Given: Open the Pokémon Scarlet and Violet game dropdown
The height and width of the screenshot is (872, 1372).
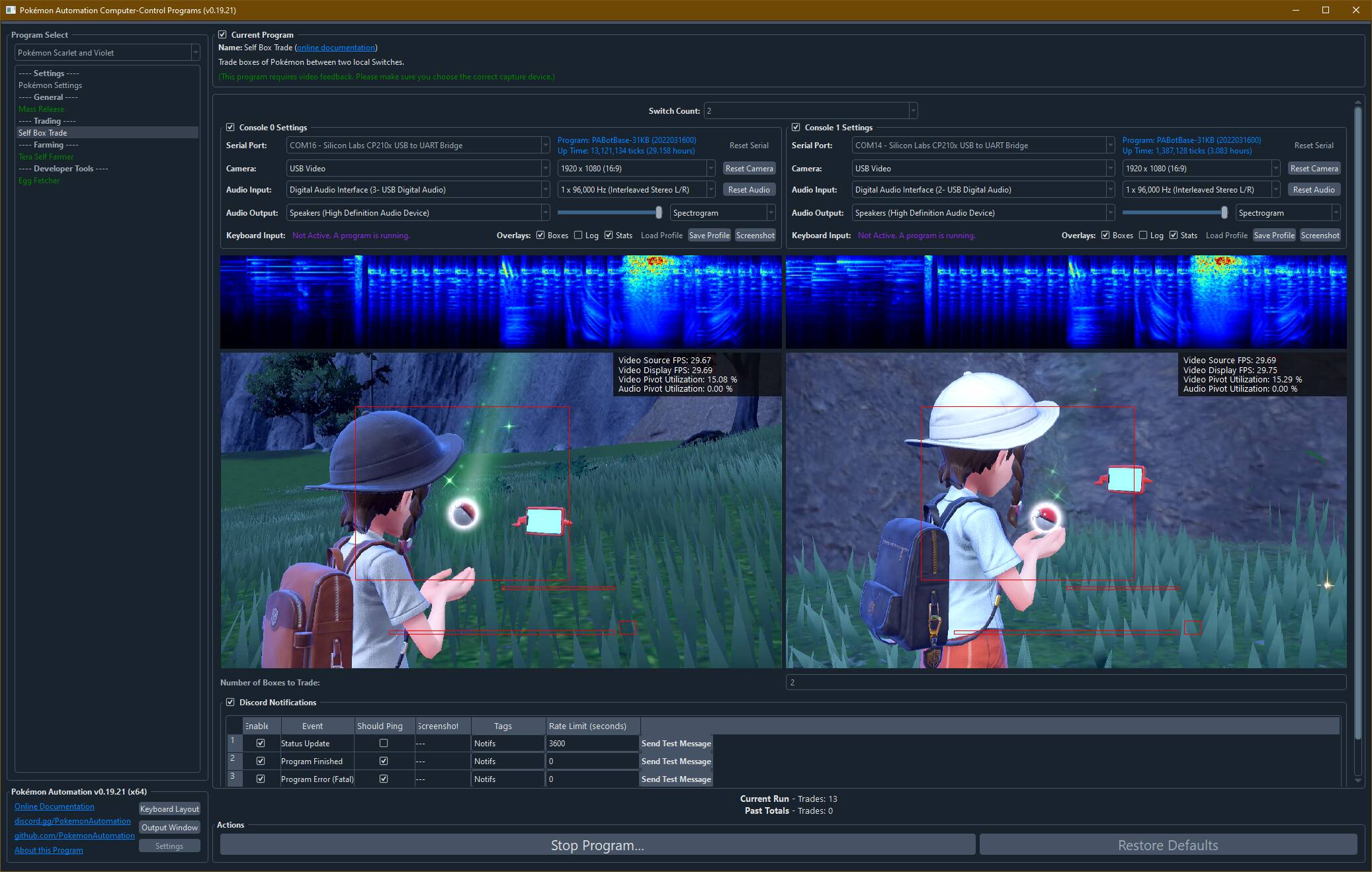Looking at the screenshot, I should (107, 52).
